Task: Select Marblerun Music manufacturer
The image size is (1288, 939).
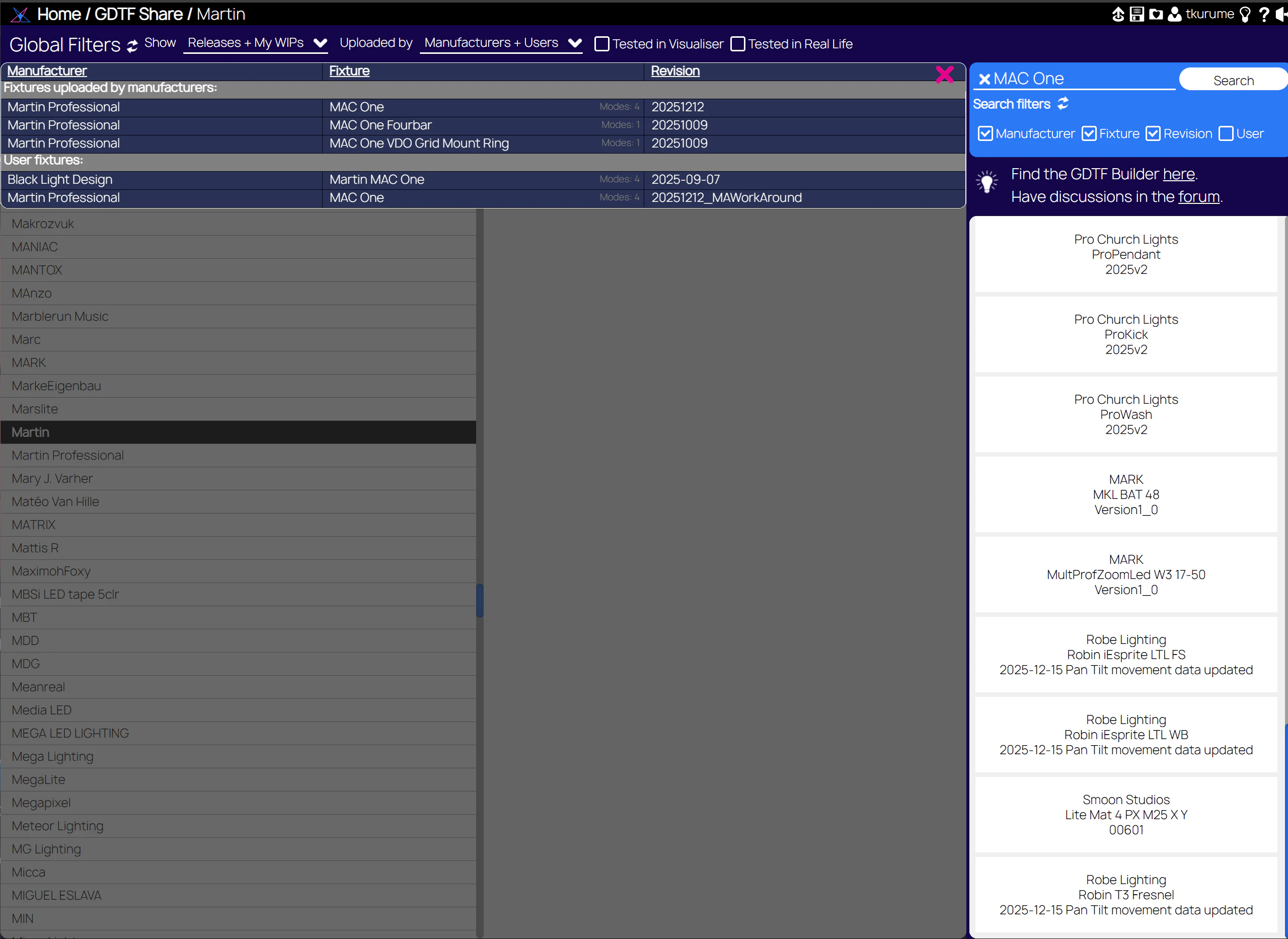Action: point(238,316)
